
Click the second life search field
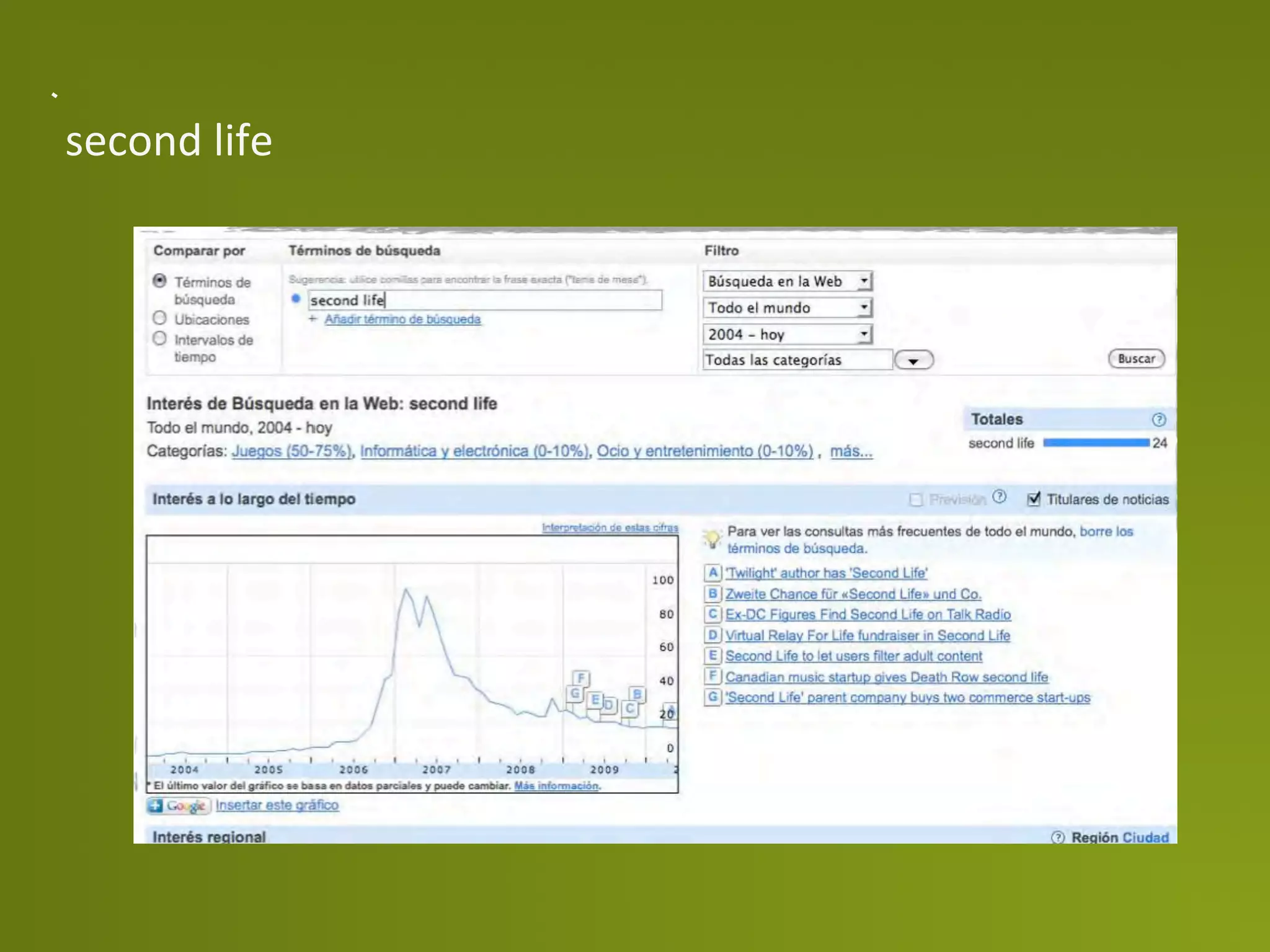pyautogui.click(x=484, y=301)
